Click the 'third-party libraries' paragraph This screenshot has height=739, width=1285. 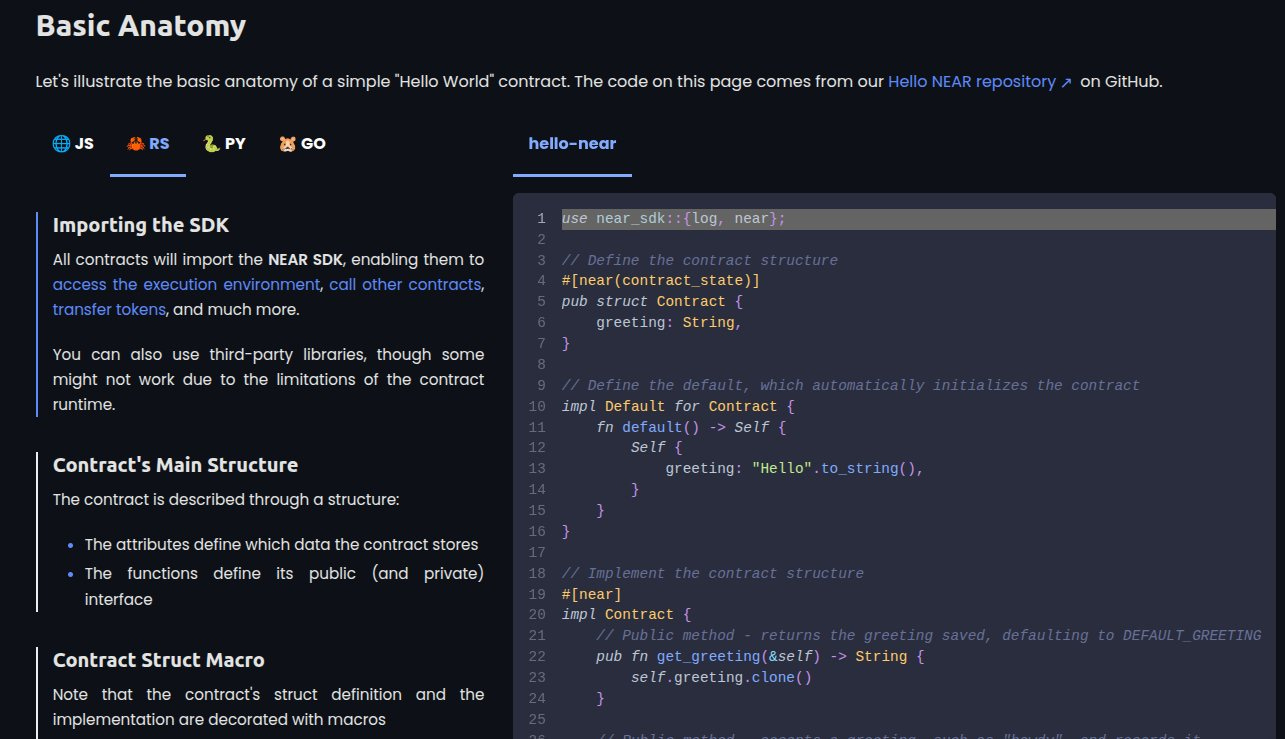pyautogui.click(x=268, y=379)
